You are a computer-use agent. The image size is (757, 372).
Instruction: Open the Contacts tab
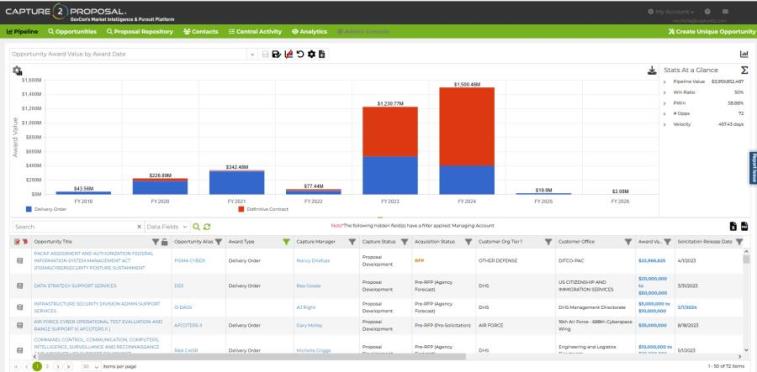click(201, 31)
